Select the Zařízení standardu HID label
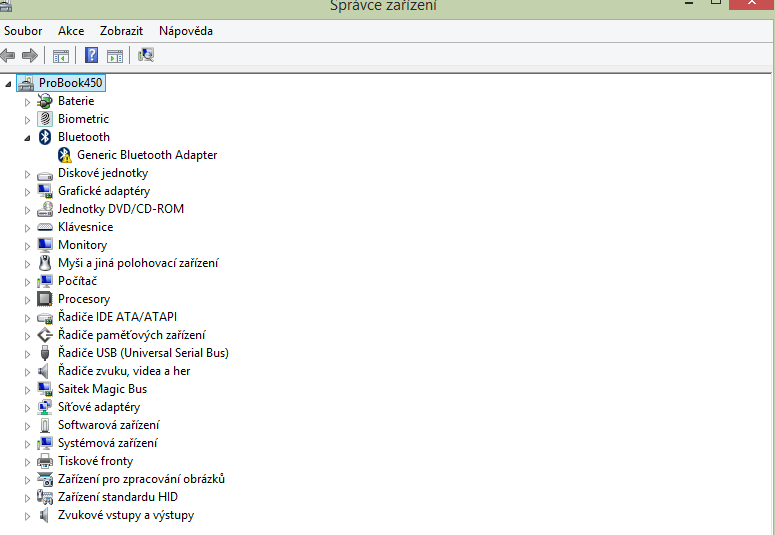 pyautogui.click(x=118, y=497)
